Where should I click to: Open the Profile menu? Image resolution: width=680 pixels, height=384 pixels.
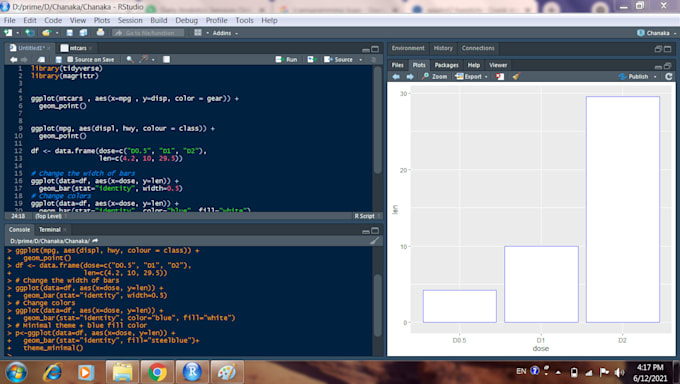(216, 20)
